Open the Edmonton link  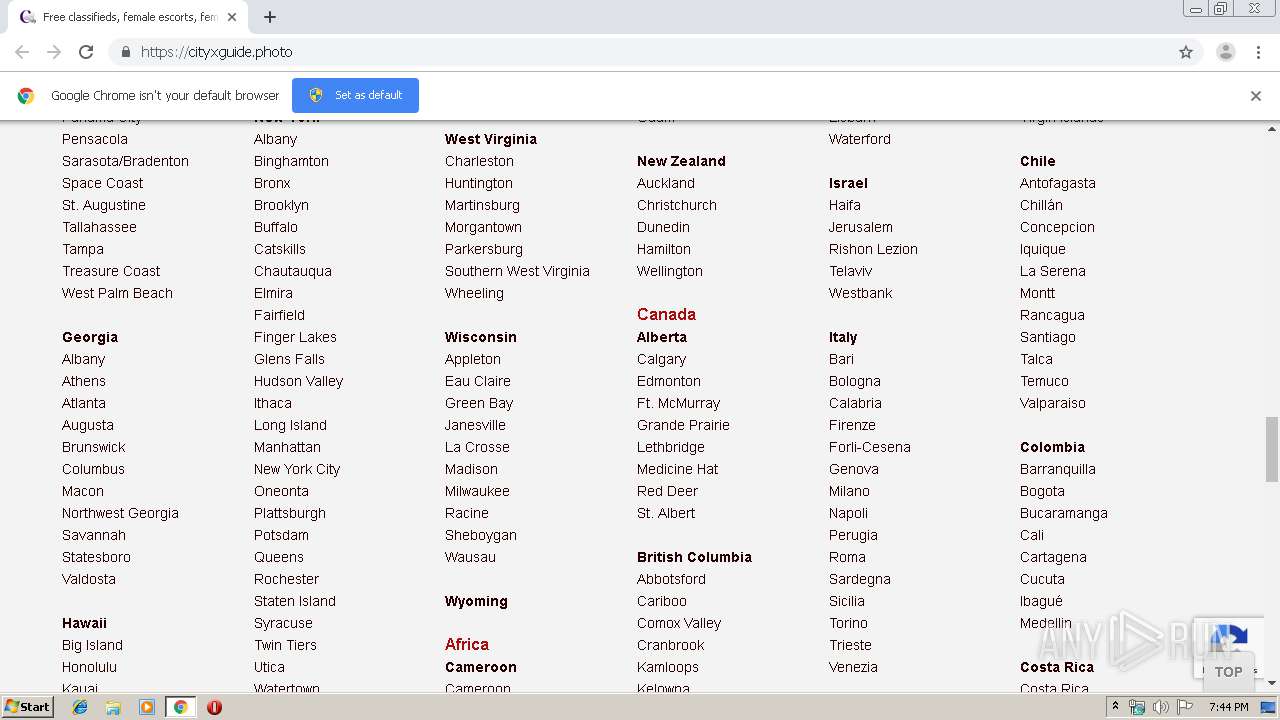point(669,381)
